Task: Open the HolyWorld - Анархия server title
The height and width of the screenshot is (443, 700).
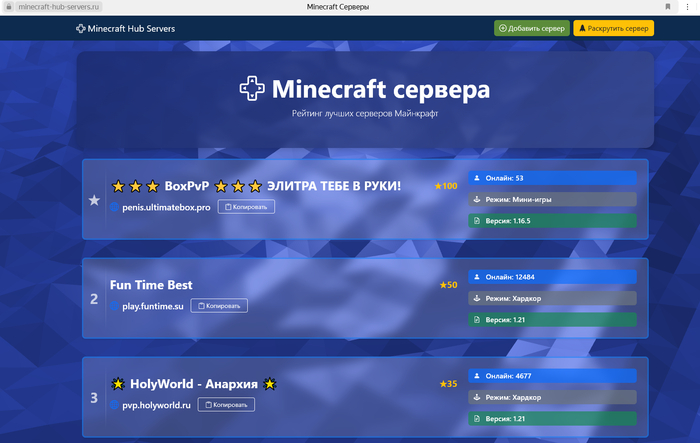Action: (x=194, y=384)
